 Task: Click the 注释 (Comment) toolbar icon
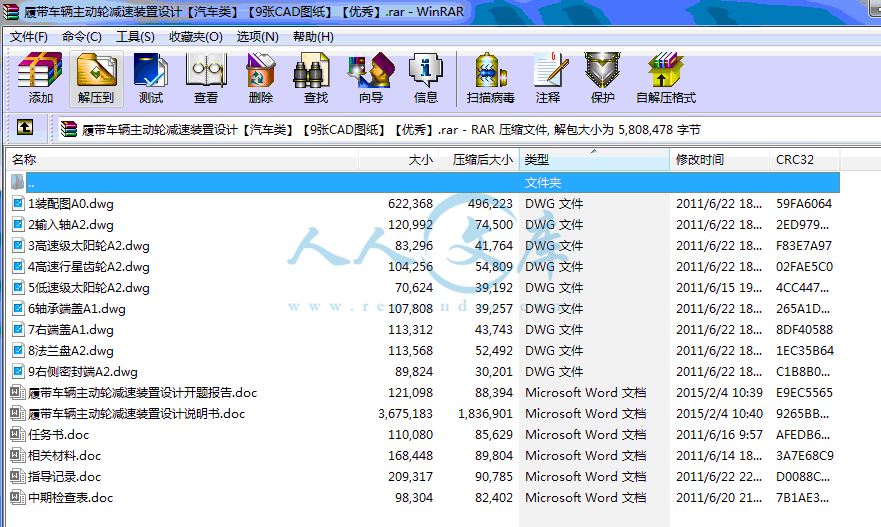[x=550, y=71]
